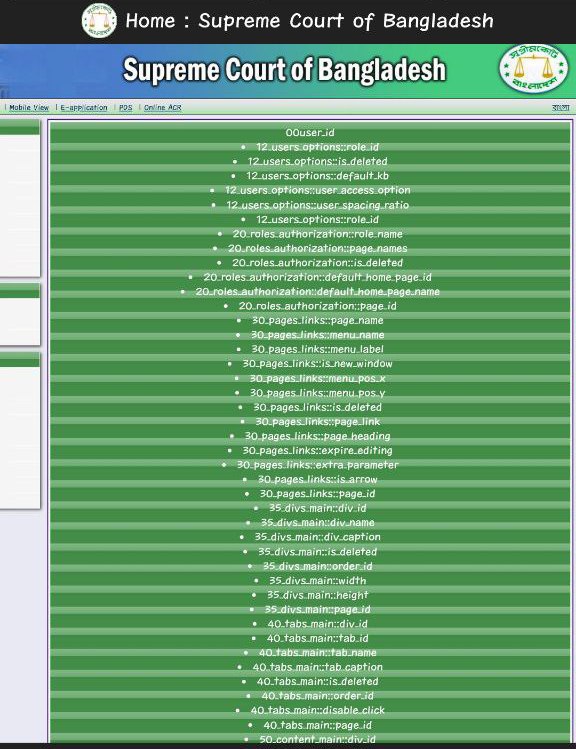Click the Supreme Court of Bangladesh banner title

pos(285,70)
